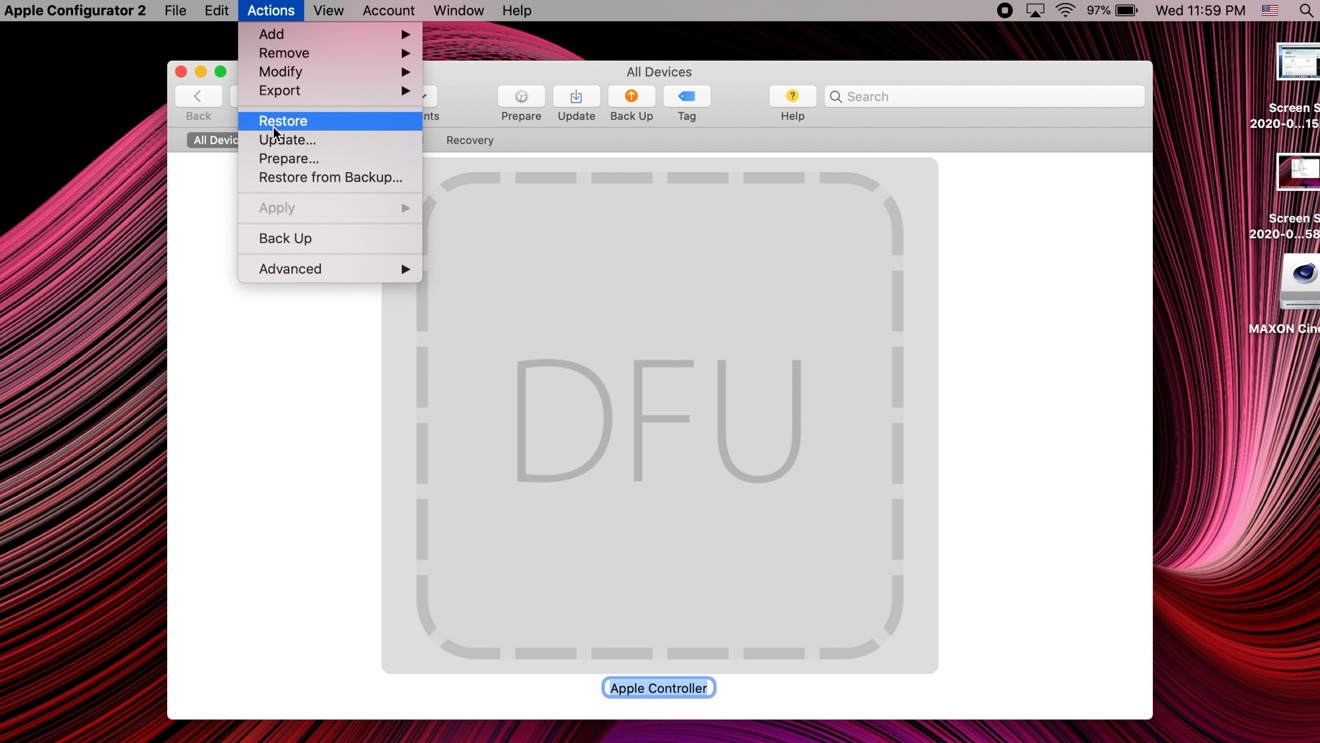Open the File menu
This screenshot has height=743, width=1320.
(x=175, y=10)
